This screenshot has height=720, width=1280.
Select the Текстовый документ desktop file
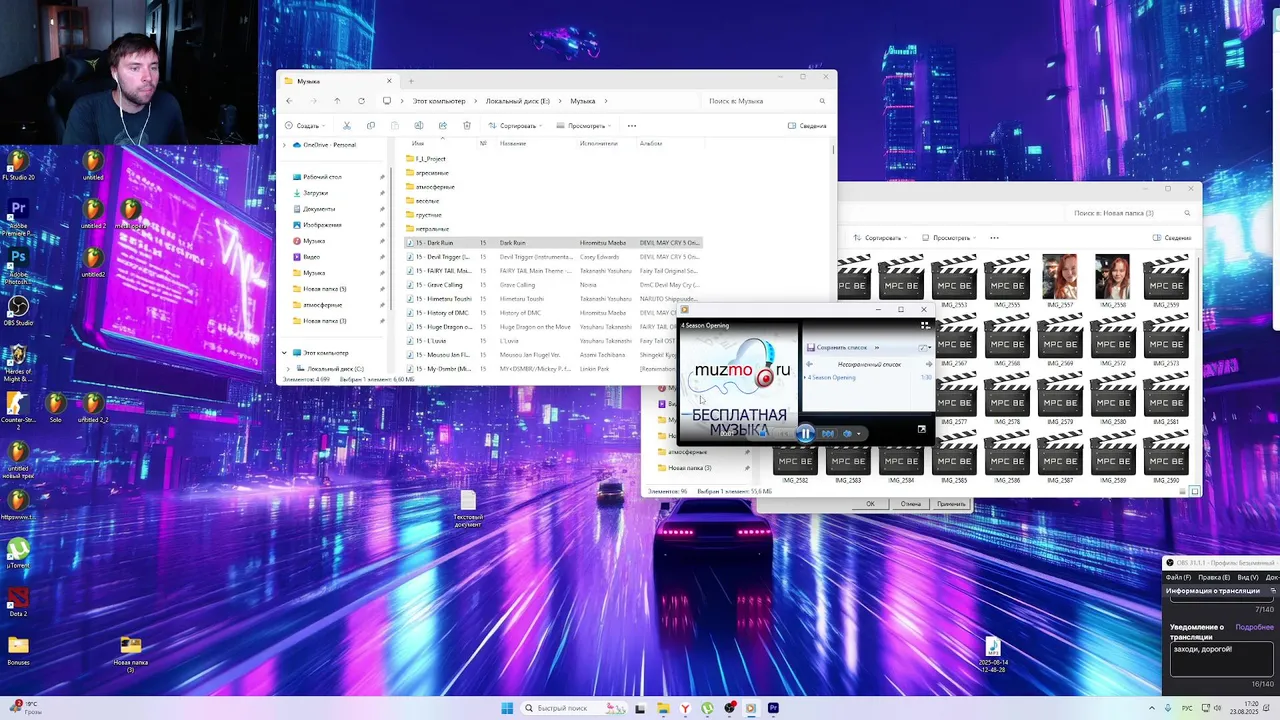click(x=468, y=508)
